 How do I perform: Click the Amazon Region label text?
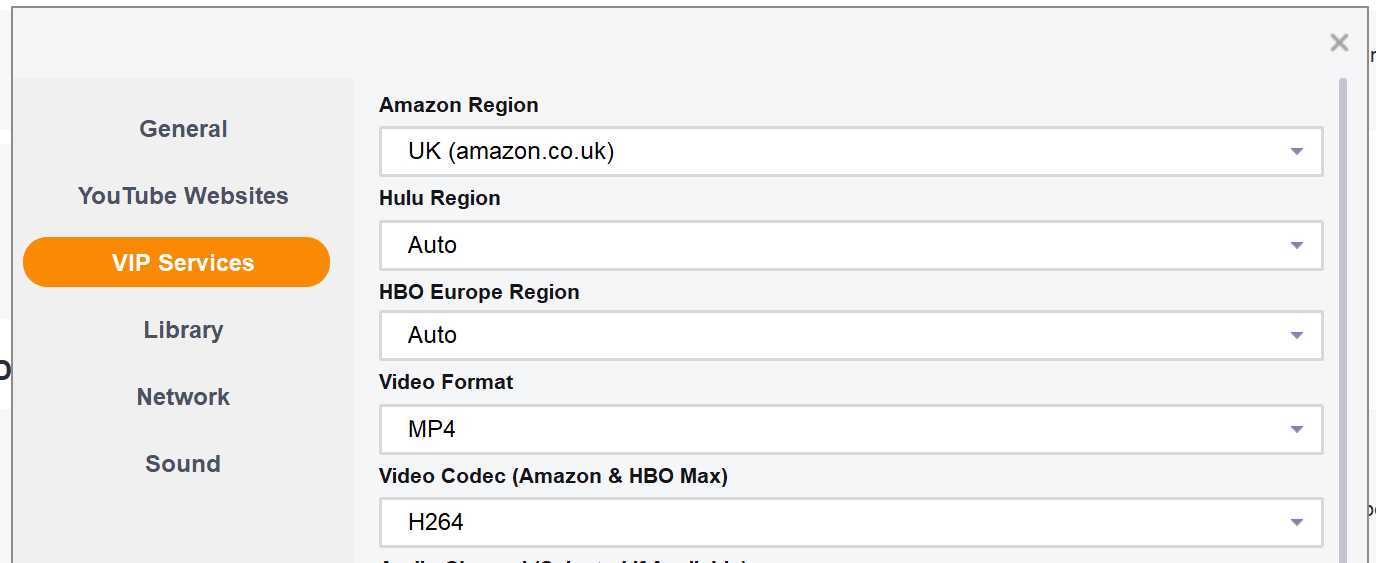458,105
